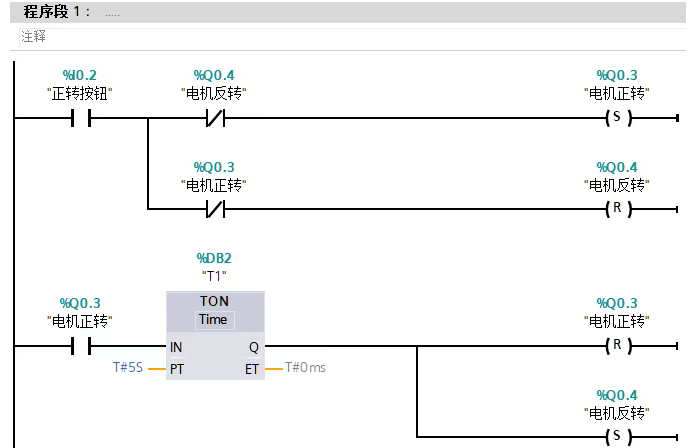Select the Reset coil labeled 电机反转

[x=616, y=209]
